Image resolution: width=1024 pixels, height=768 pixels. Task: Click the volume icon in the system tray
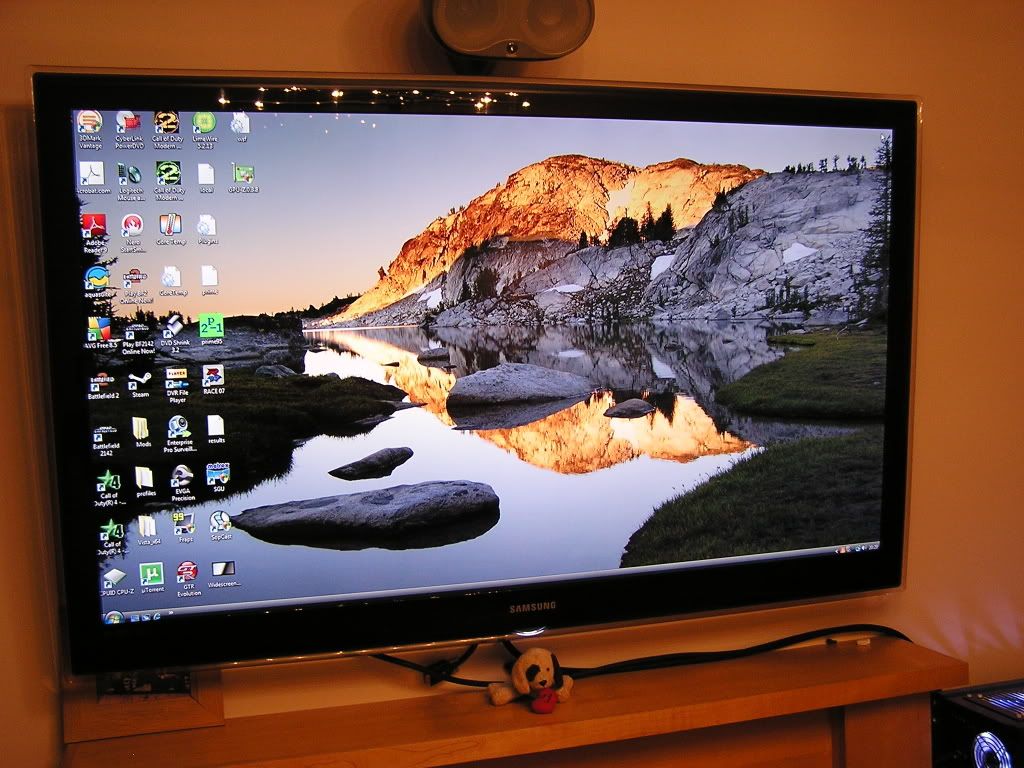[863, 549]
